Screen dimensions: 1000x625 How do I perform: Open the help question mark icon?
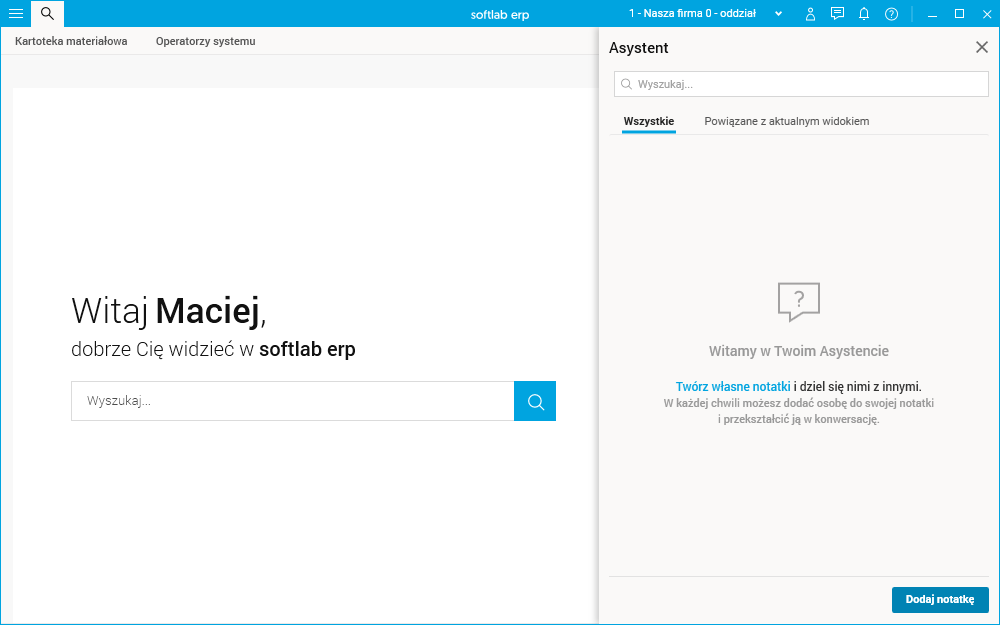coord(892,13)
